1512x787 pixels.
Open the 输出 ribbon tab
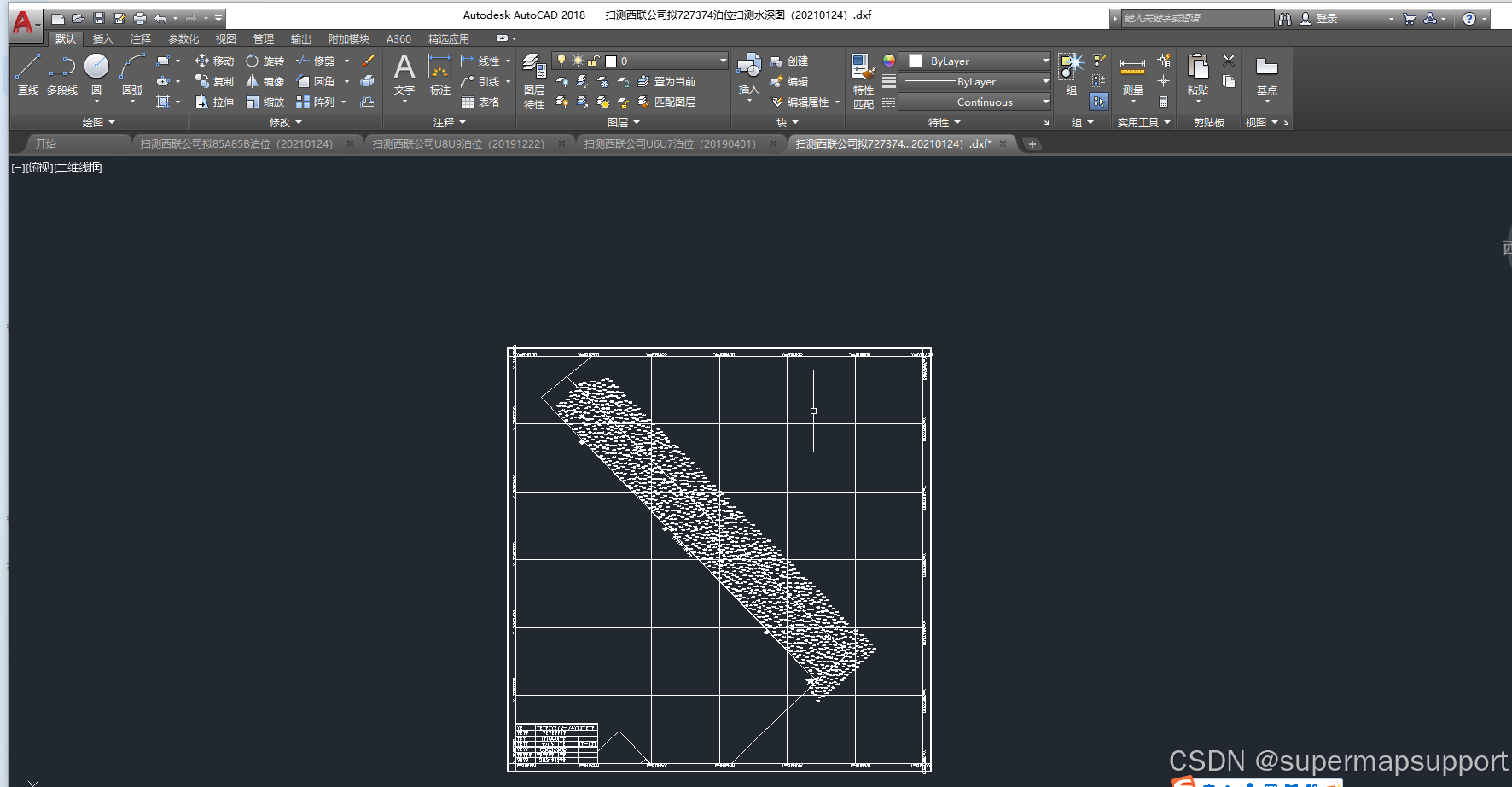pyautogui.click(x=300, y=38)
